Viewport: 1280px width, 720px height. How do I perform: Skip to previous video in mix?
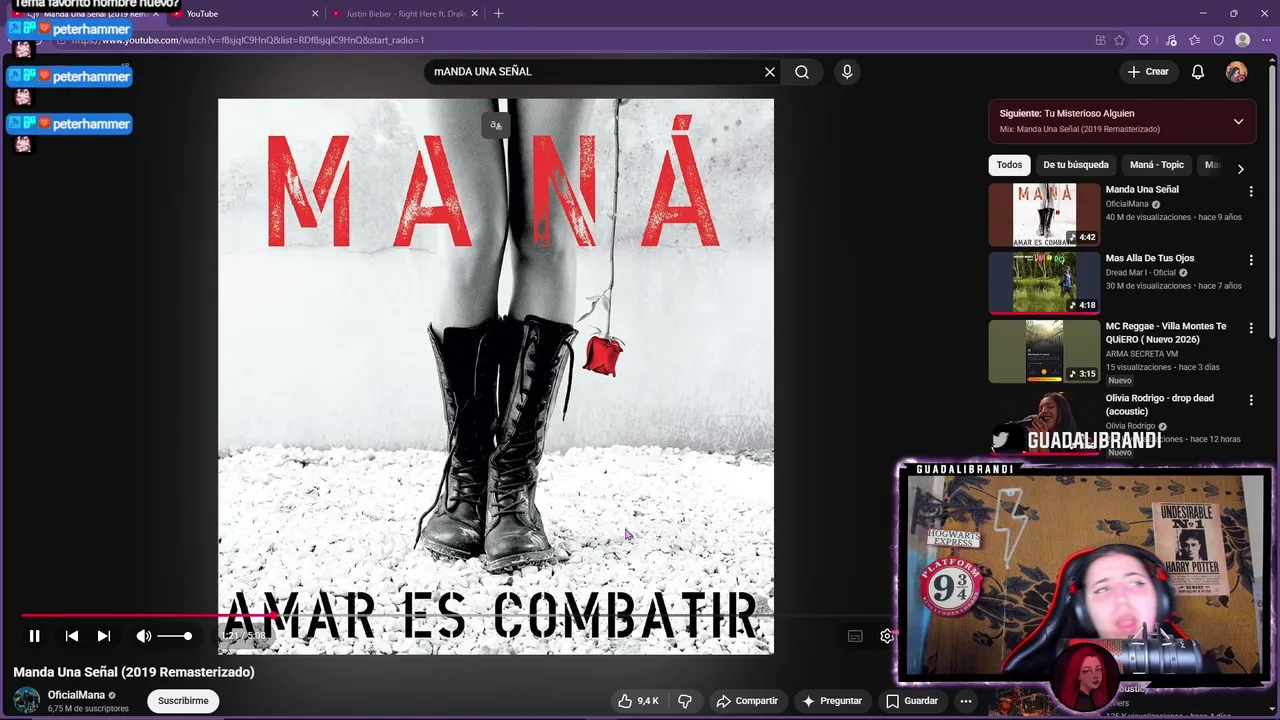click(72, 636)
